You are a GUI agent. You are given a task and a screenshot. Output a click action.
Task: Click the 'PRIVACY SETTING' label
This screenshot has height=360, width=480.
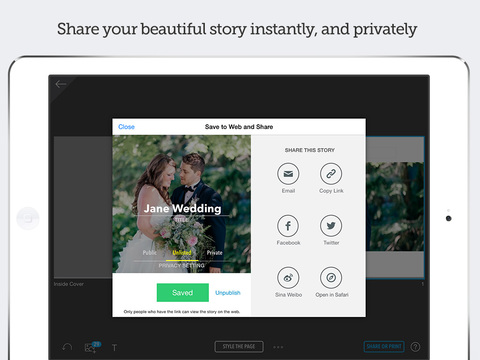click(x=182, y=266)
